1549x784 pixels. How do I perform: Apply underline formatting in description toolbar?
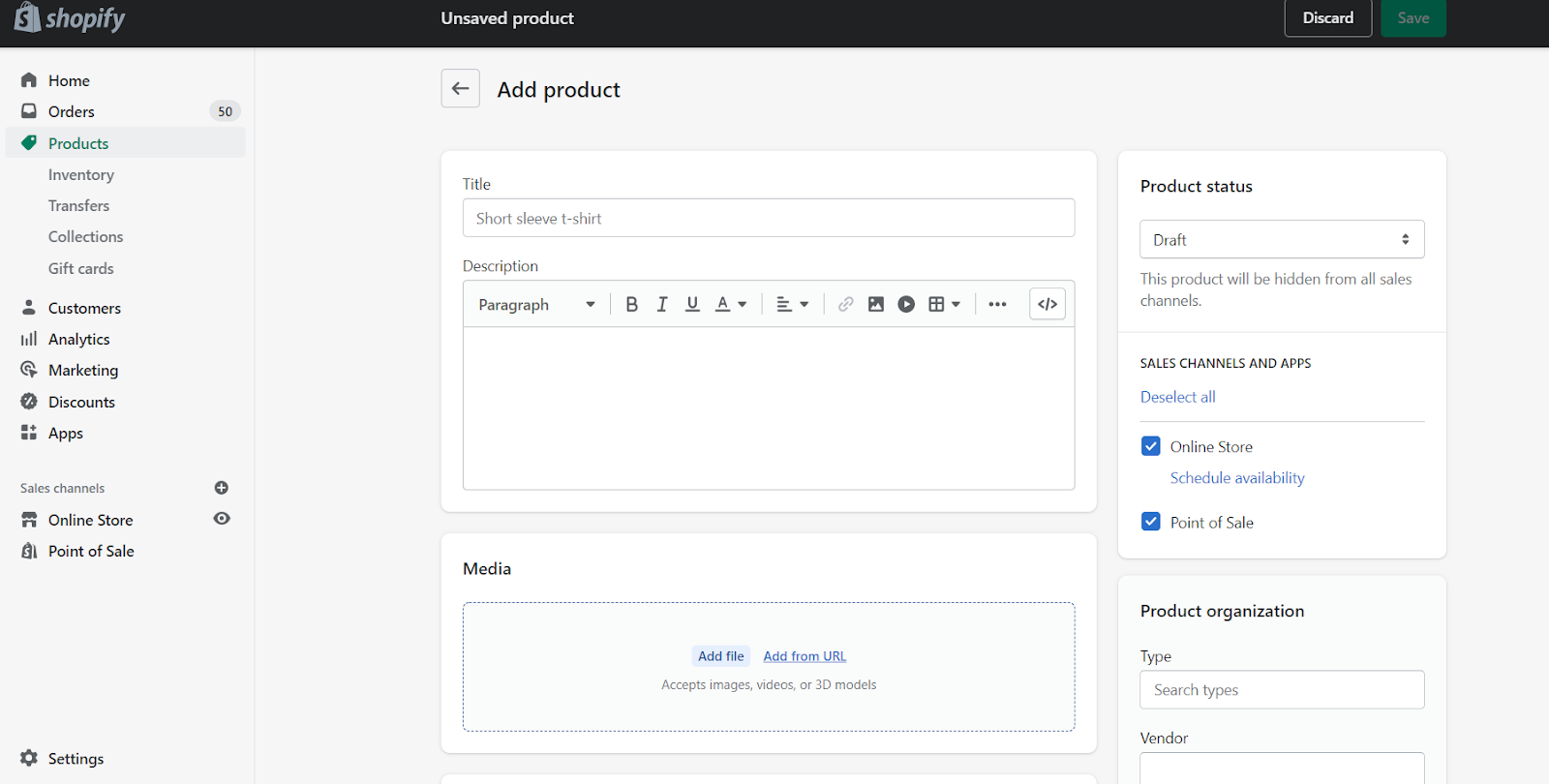pos(692,304)
